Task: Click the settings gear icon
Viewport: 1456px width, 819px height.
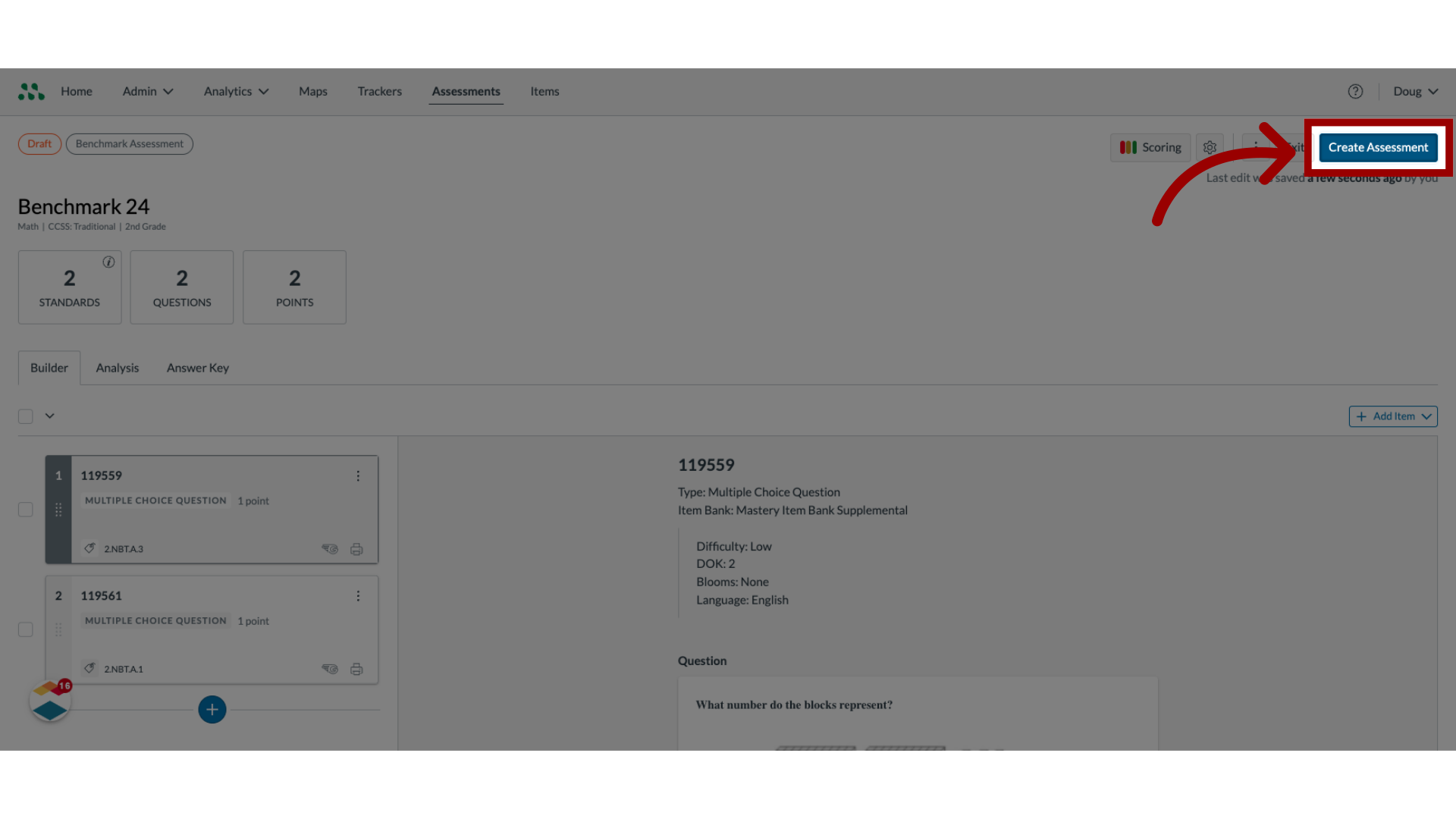Action: [1210, 147]
